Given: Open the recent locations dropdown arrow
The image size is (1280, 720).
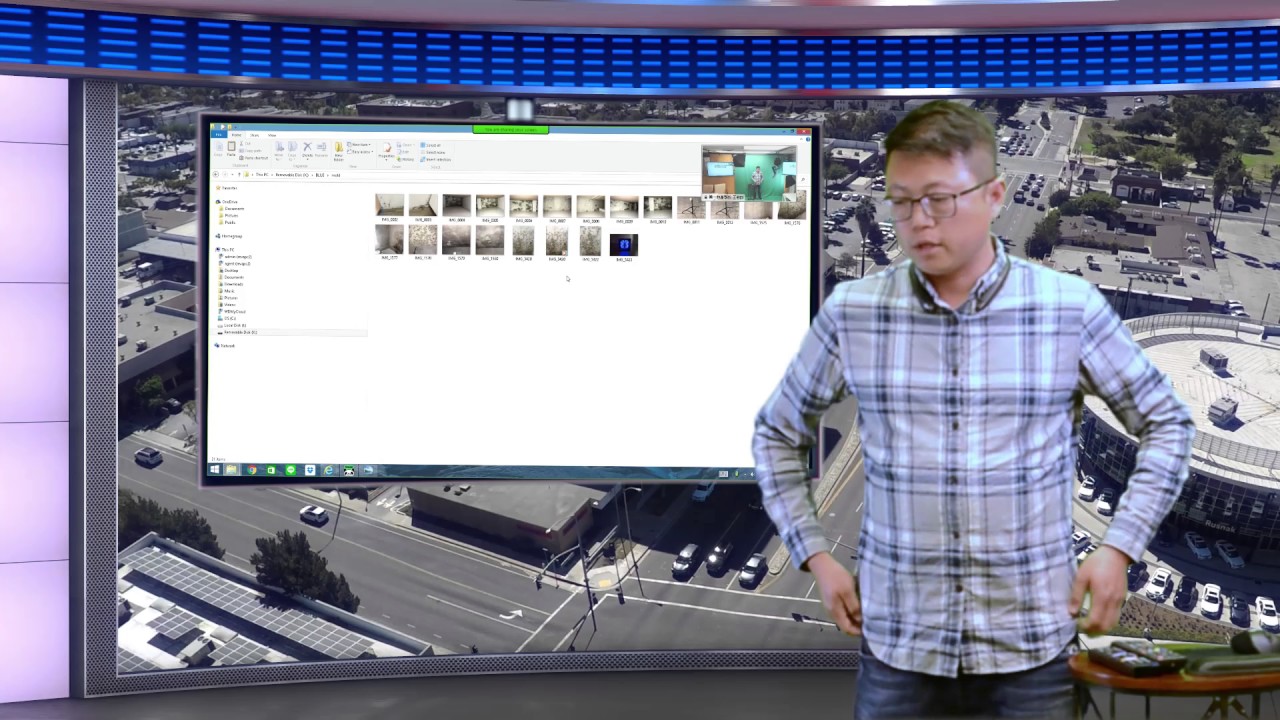Looking at the screenshot, I should click(232, 174).
